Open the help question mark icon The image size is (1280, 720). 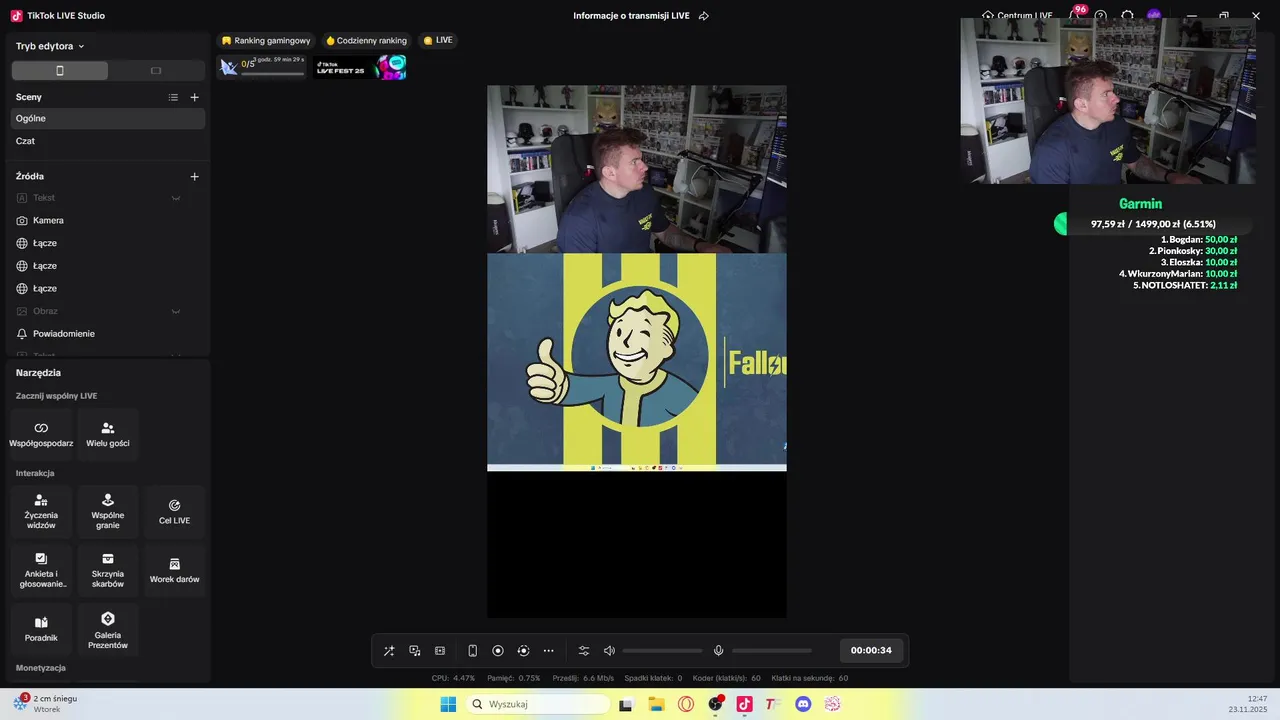1101,16
